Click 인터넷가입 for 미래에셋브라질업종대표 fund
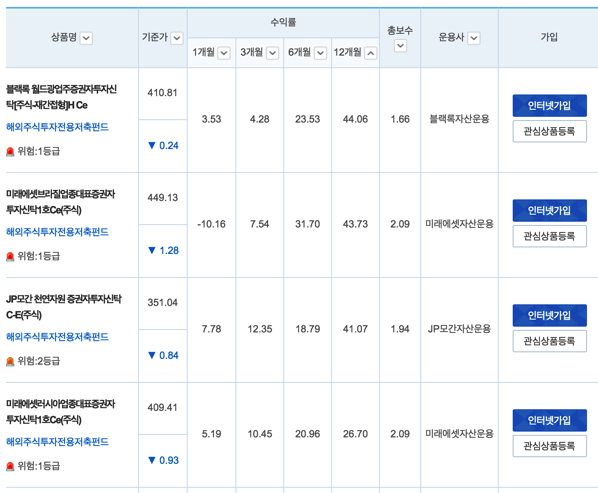The image size is (598, 493). [550, 210]
